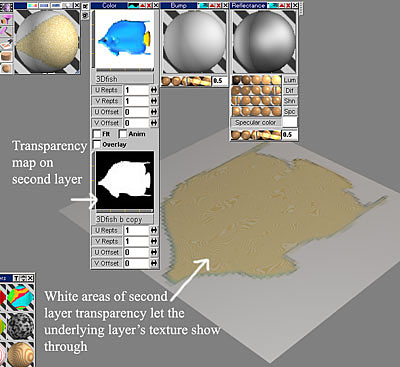Toggle the Anim checkbox
The image size is (400, 367).
point(123,134)
